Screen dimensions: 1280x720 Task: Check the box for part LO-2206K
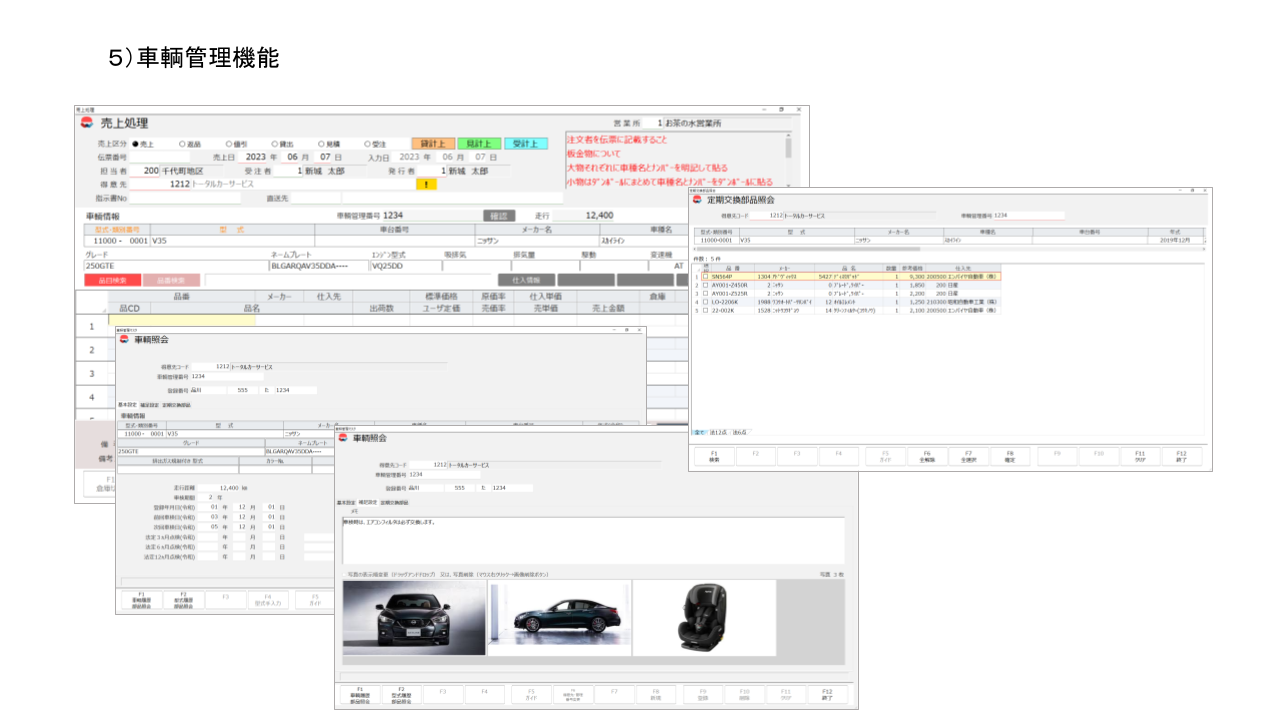705,302
